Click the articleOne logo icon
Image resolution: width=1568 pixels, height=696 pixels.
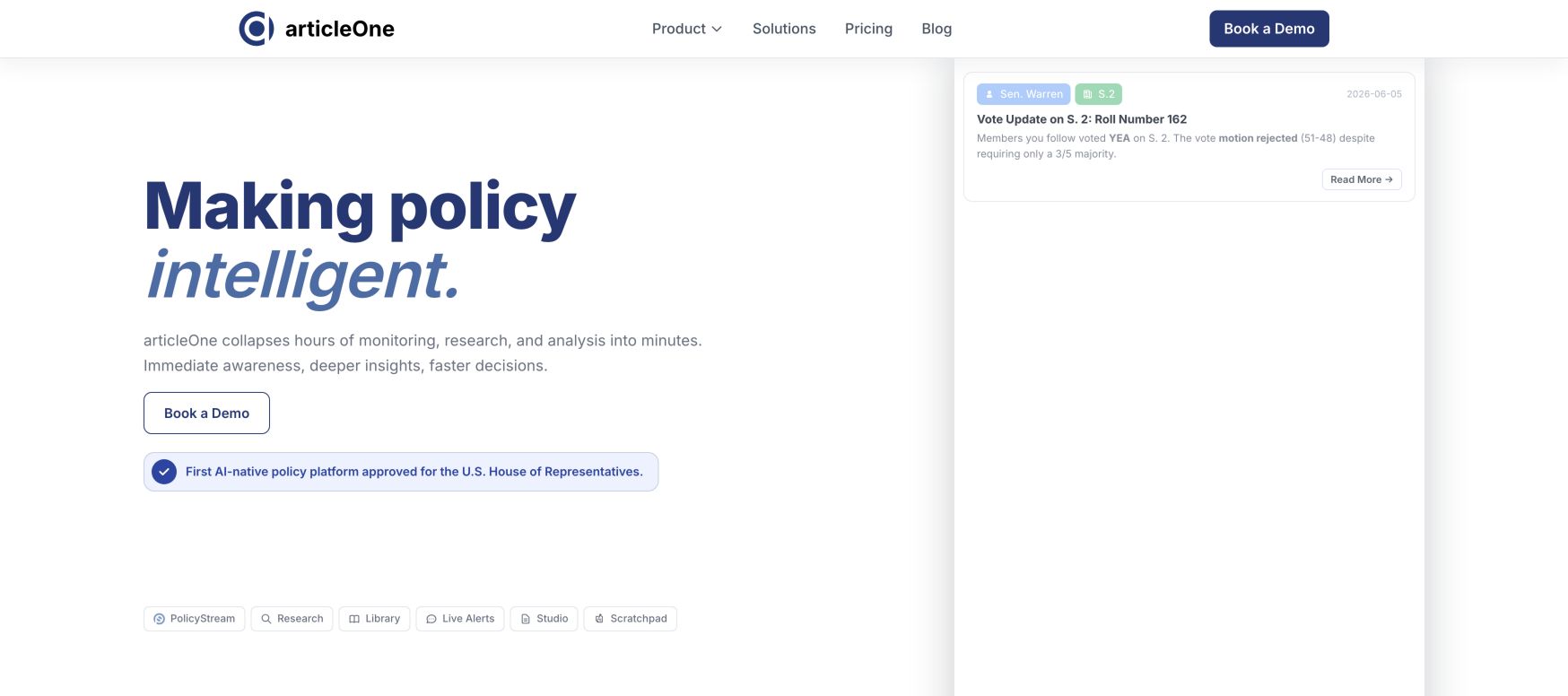257,29
